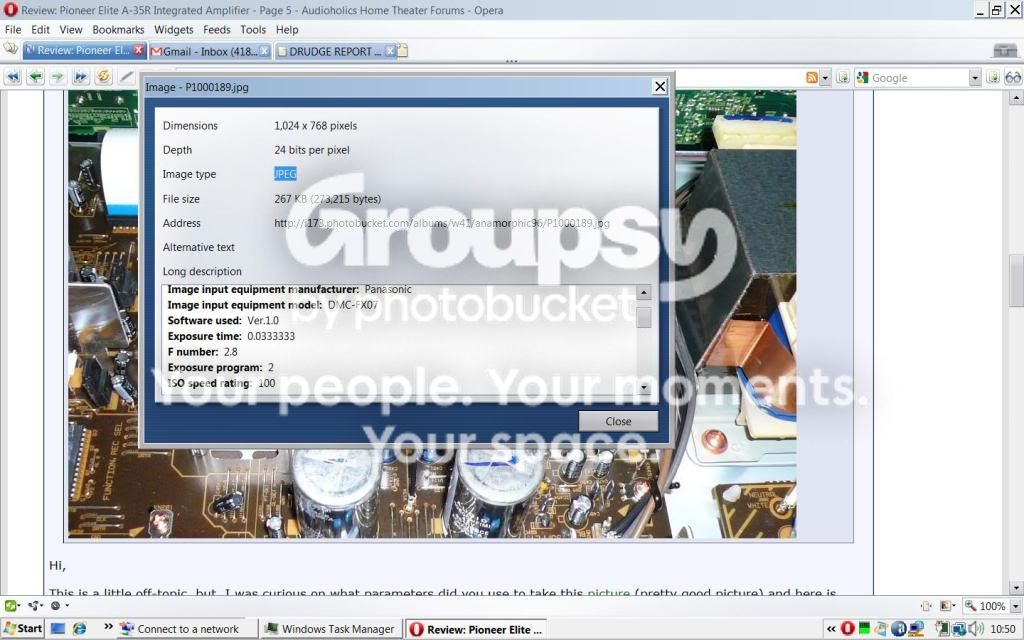
Task: Click Review: Pioneer Elite taskbar button
Action: tap(475, 630)
